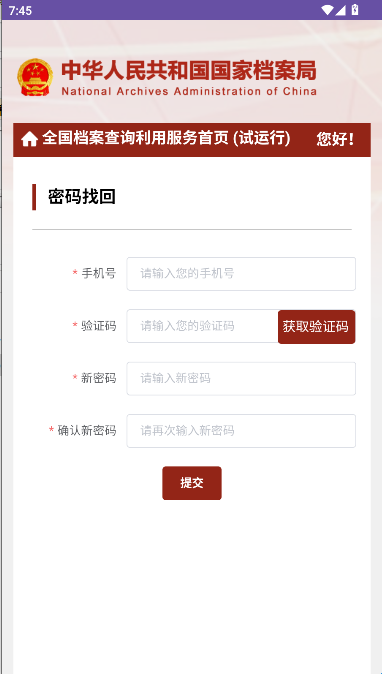Tap the 密码找回 heading
The height and width of the screenshot is (674, 382).
[x=82, y=197]
